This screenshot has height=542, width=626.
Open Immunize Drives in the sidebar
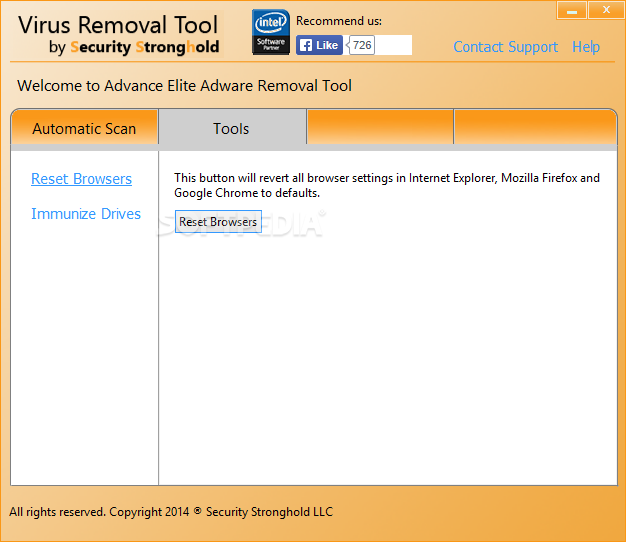[x=86, y=214]
